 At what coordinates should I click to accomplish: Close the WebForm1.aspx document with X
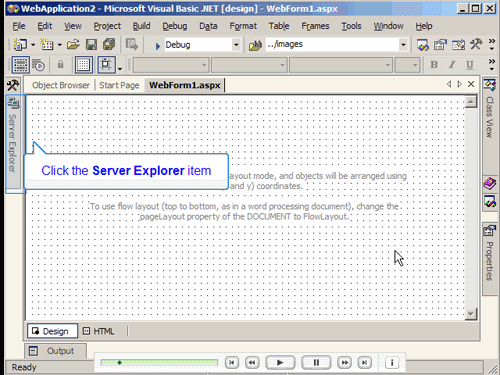[471, 84]
